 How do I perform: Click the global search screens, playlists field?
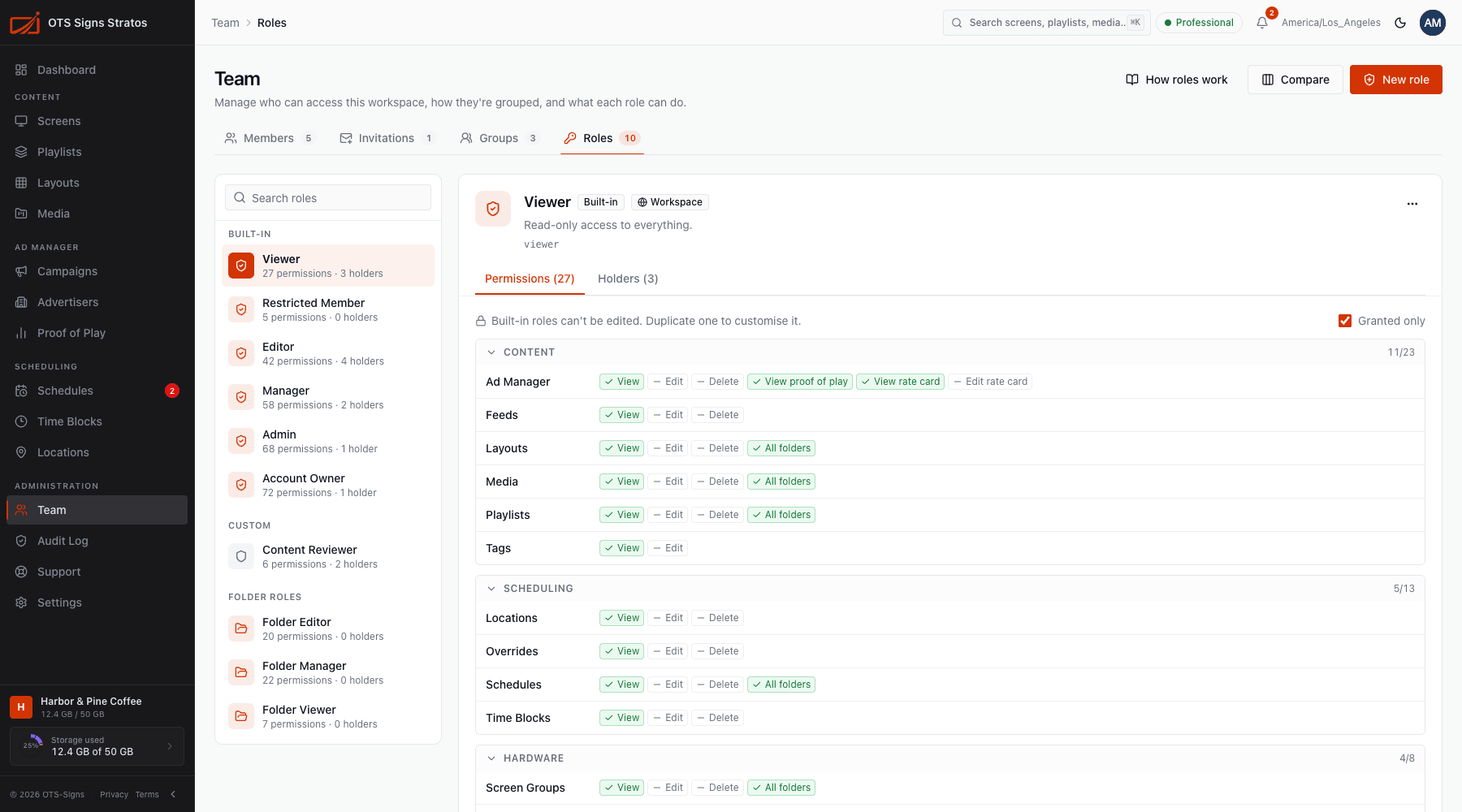[x=1046, y=23]
